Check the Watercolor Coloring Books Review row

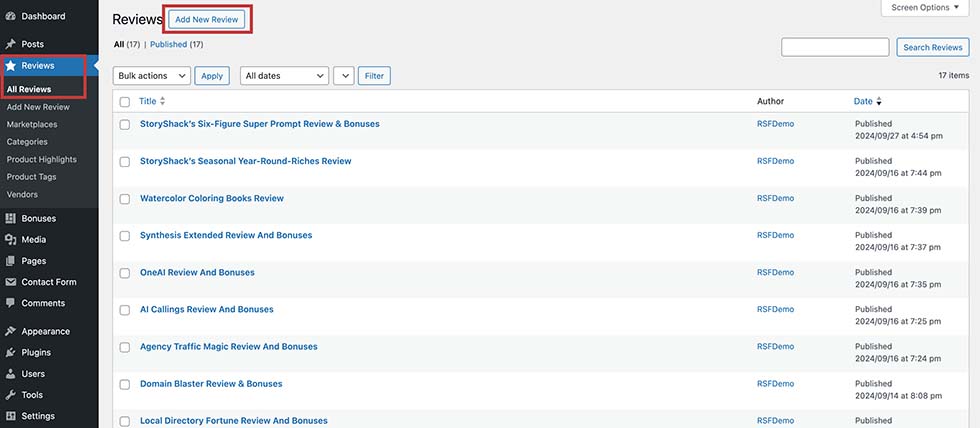click(125, 199)
